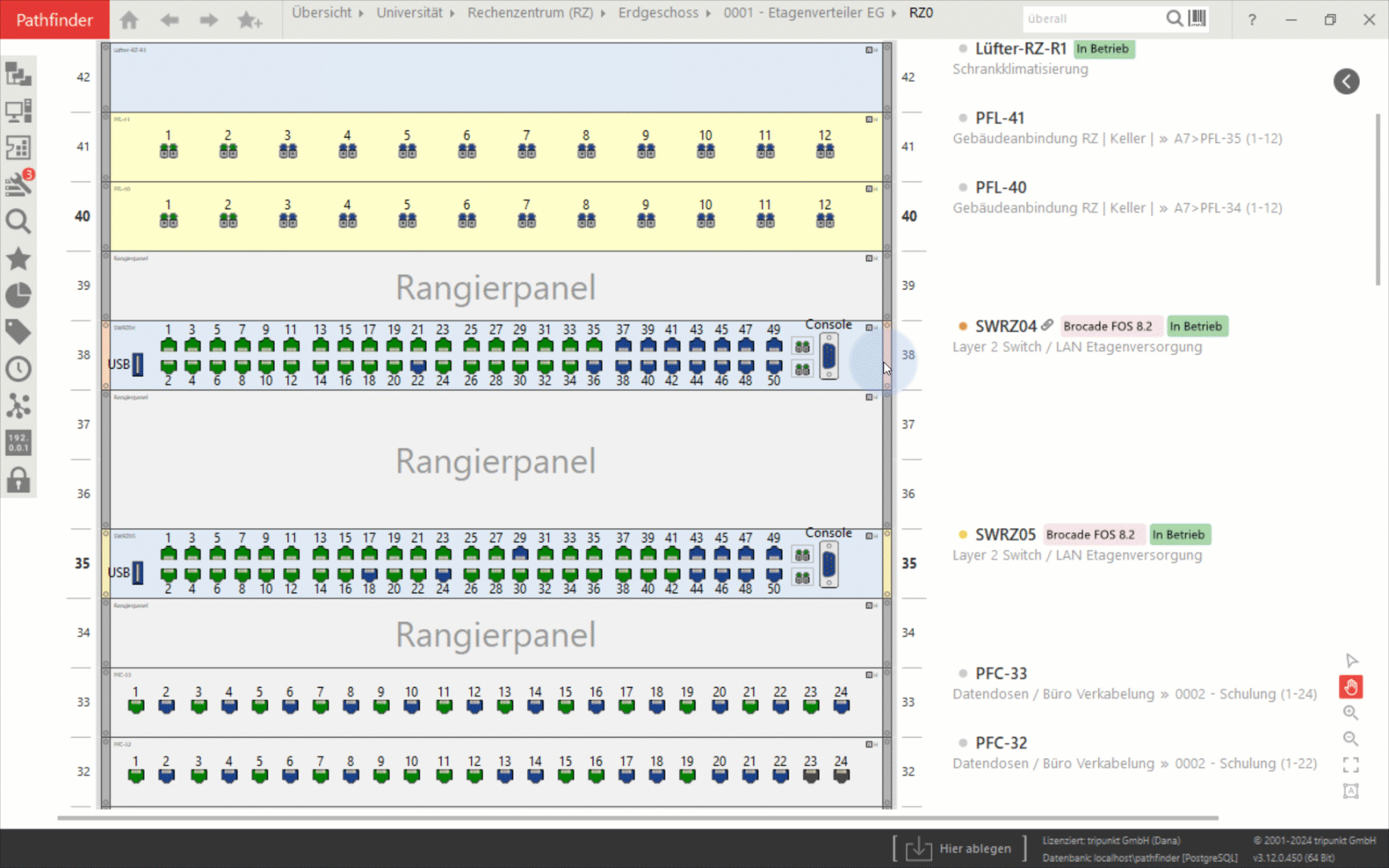Open the wrench tasks icon with badge
Screen dimensions: 1389x868
point(18,184)
